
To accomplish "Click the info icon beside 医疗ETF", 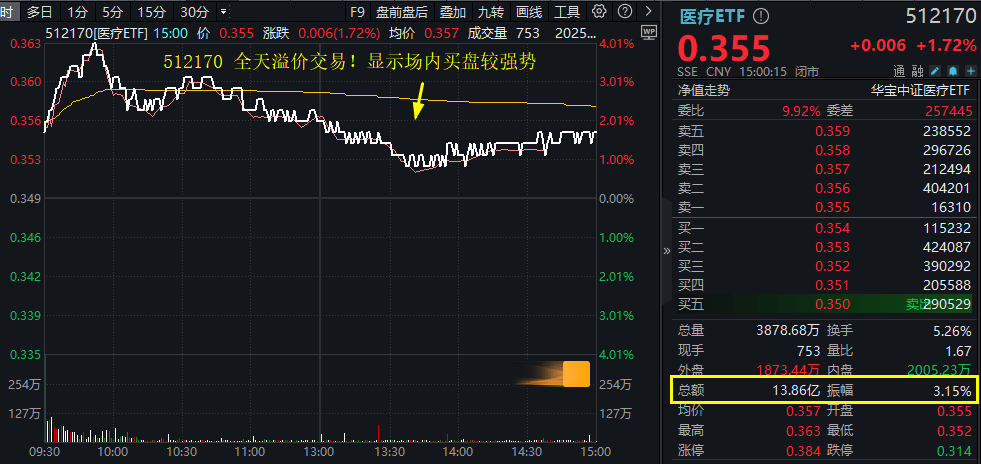I will [x=760, y=17].
